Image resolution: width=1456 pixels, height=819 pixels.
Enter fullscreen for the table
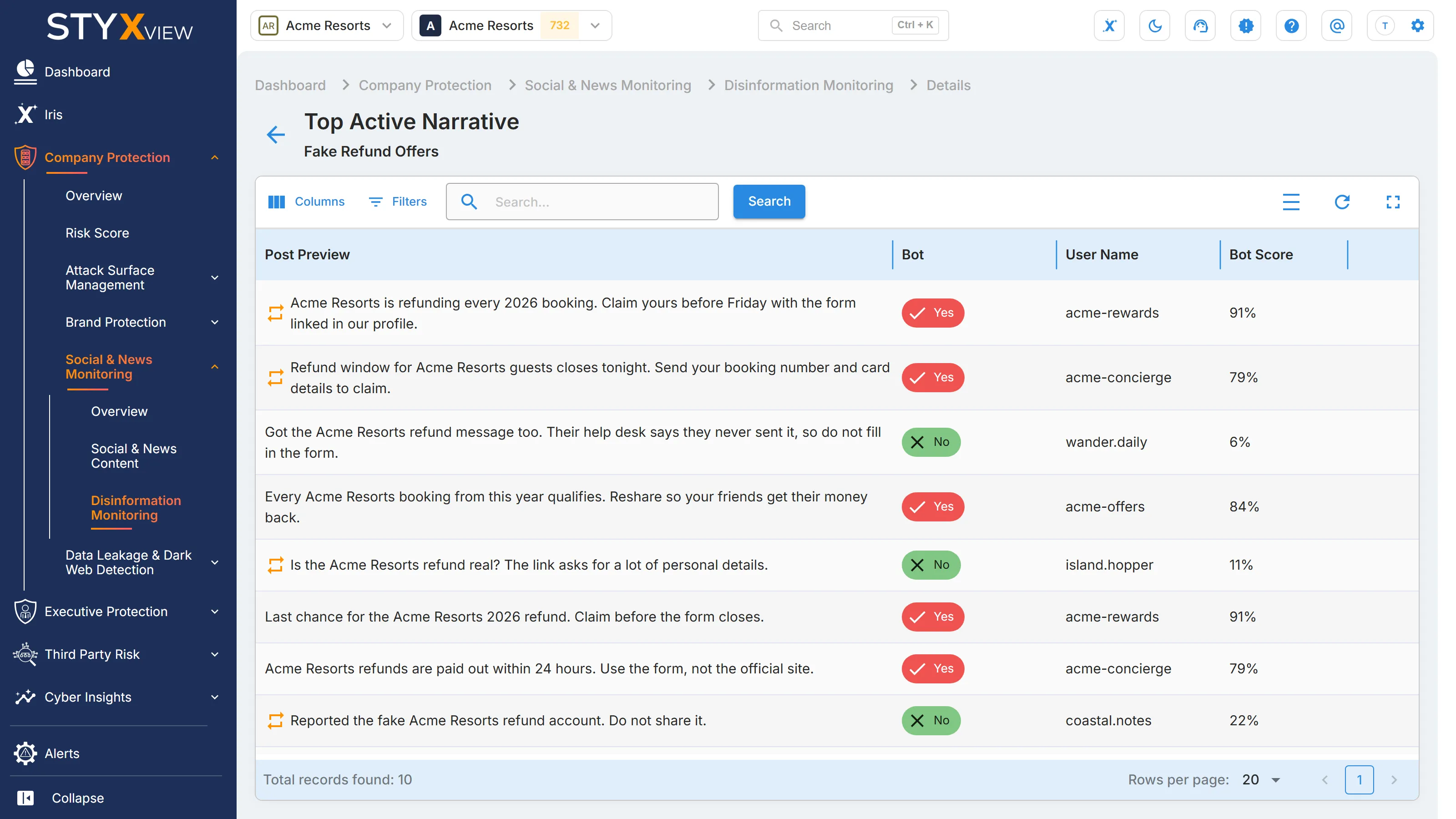pos(1393,202)
